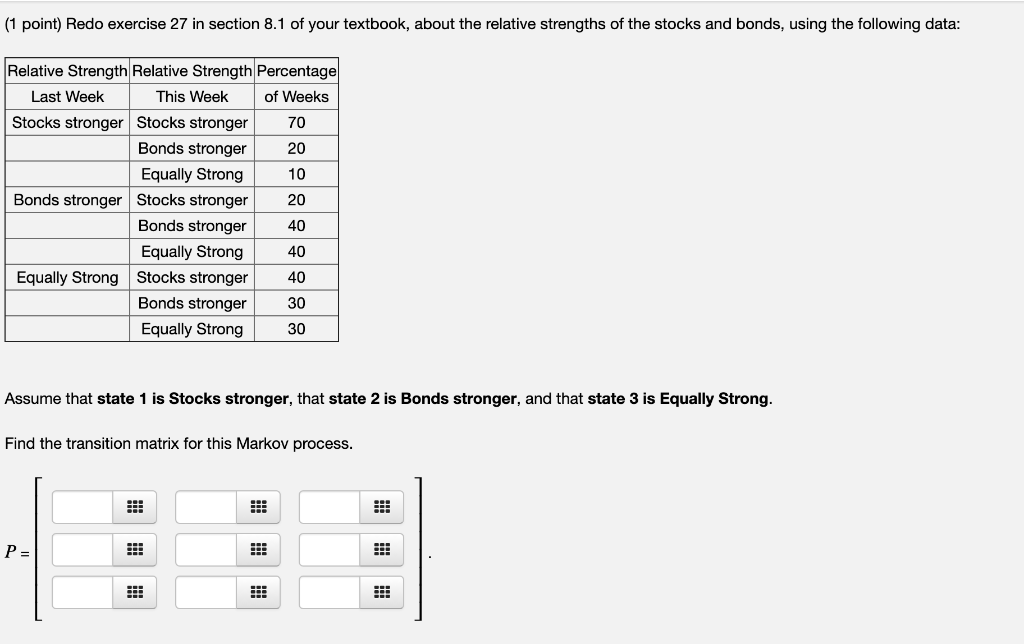The width and height of the screenshot is (1024, 644).
Task: Open the math keypad for the middle-right matrix entry
Action: [x=381, y=549]
